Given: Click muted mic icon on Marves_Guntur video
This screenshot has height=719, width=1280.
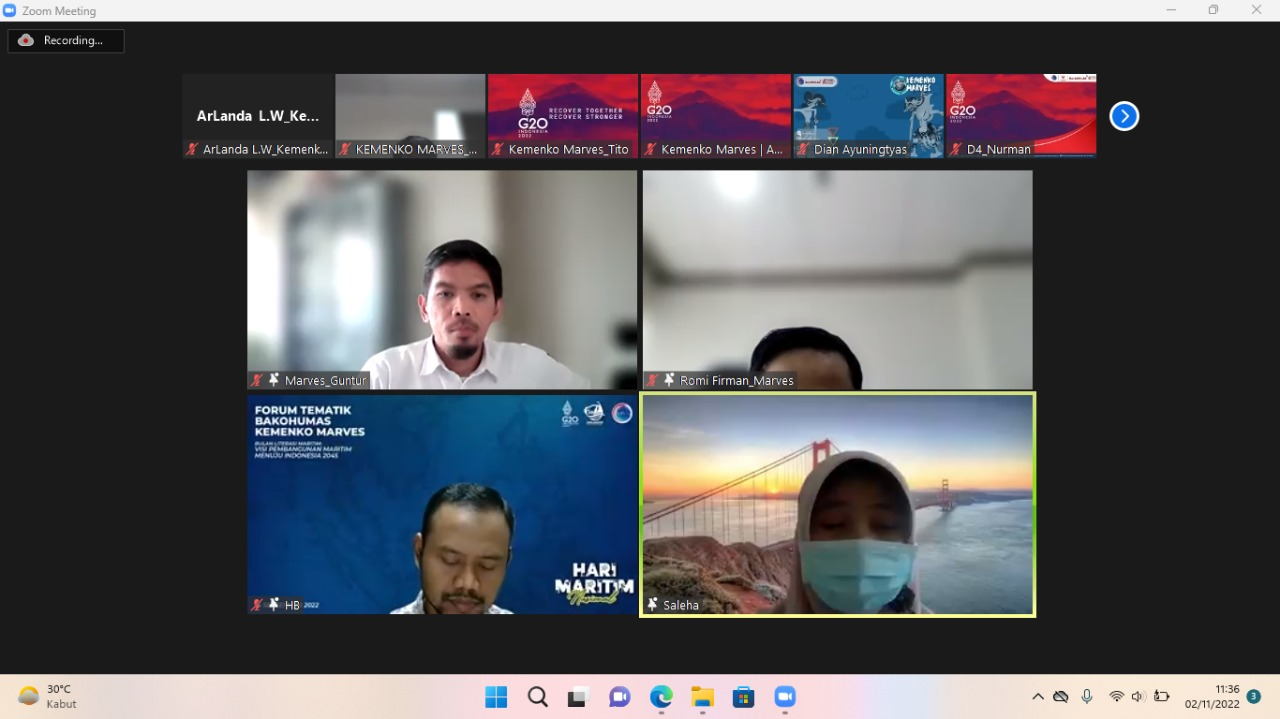Looking at the screenshot, I should click(257, 380).
